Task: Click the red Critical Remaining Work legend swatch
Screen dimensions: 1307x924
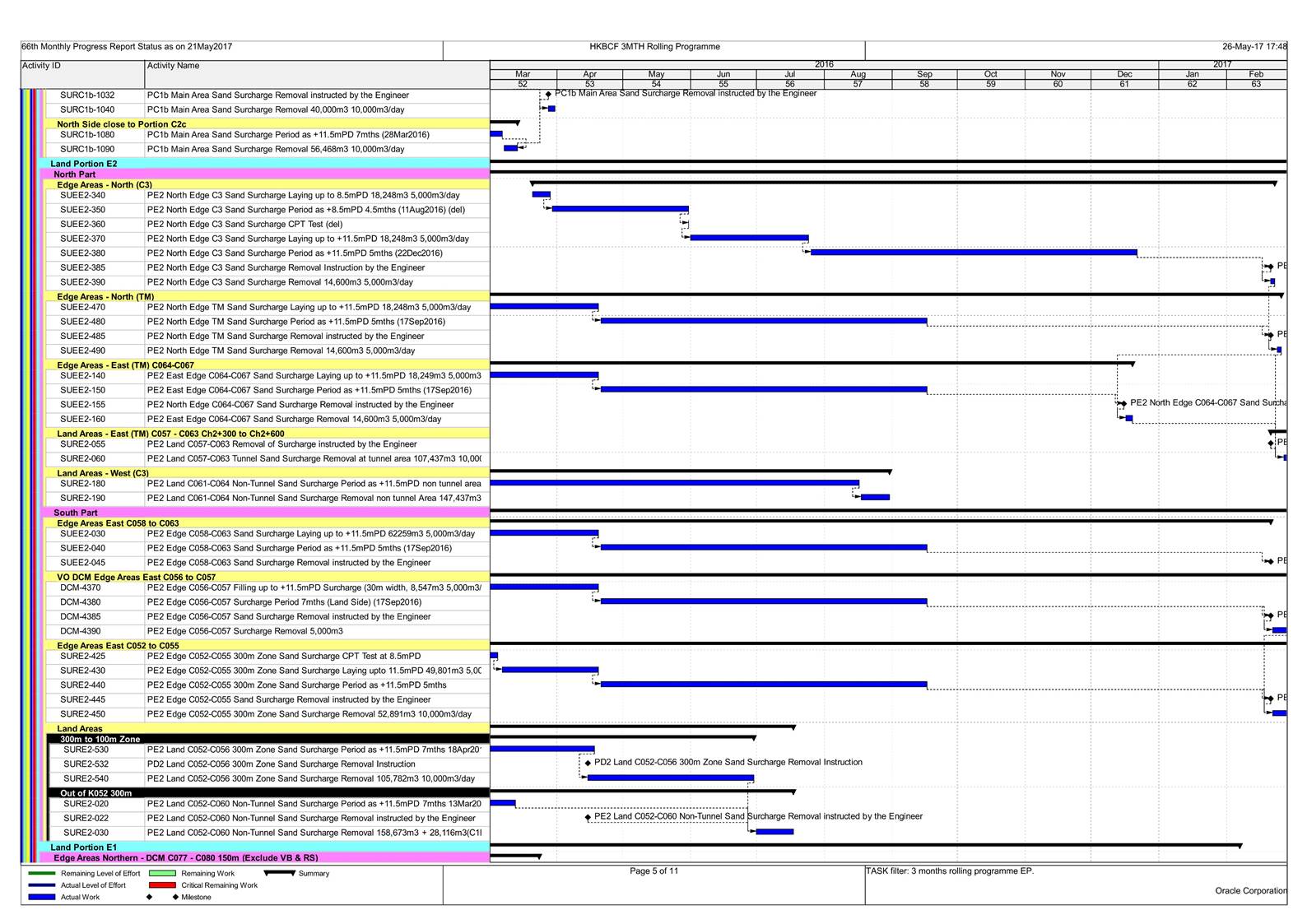Action: [x=162, y=885]
